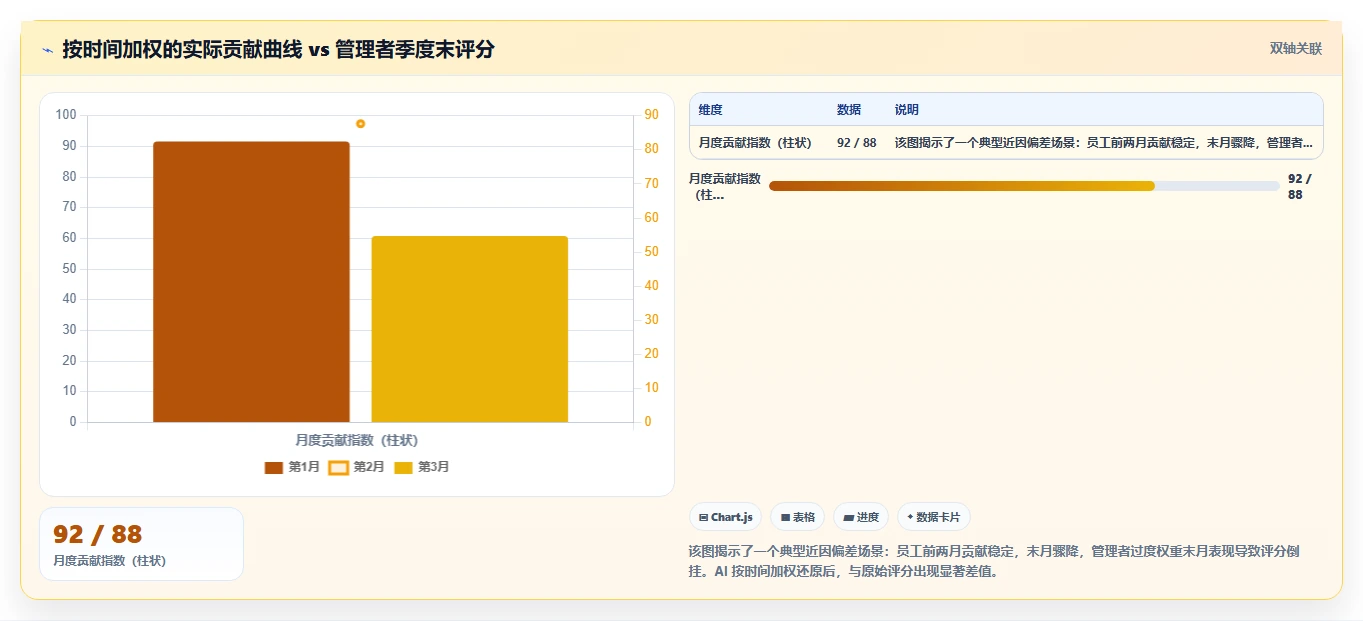Select the yellow 第3月 bar
Viewport: 1363px width, 621px height.
point(470,329)
